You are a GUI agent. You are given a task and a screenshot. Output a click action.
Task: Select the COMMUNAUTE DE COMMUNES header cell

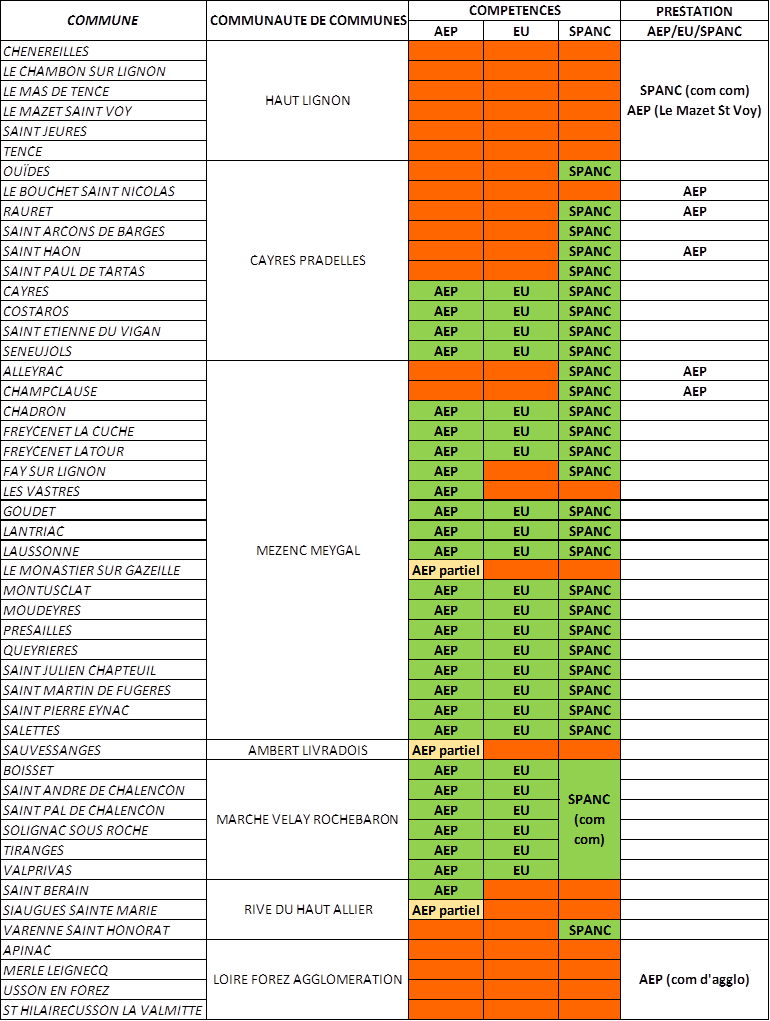click(308, 21)
